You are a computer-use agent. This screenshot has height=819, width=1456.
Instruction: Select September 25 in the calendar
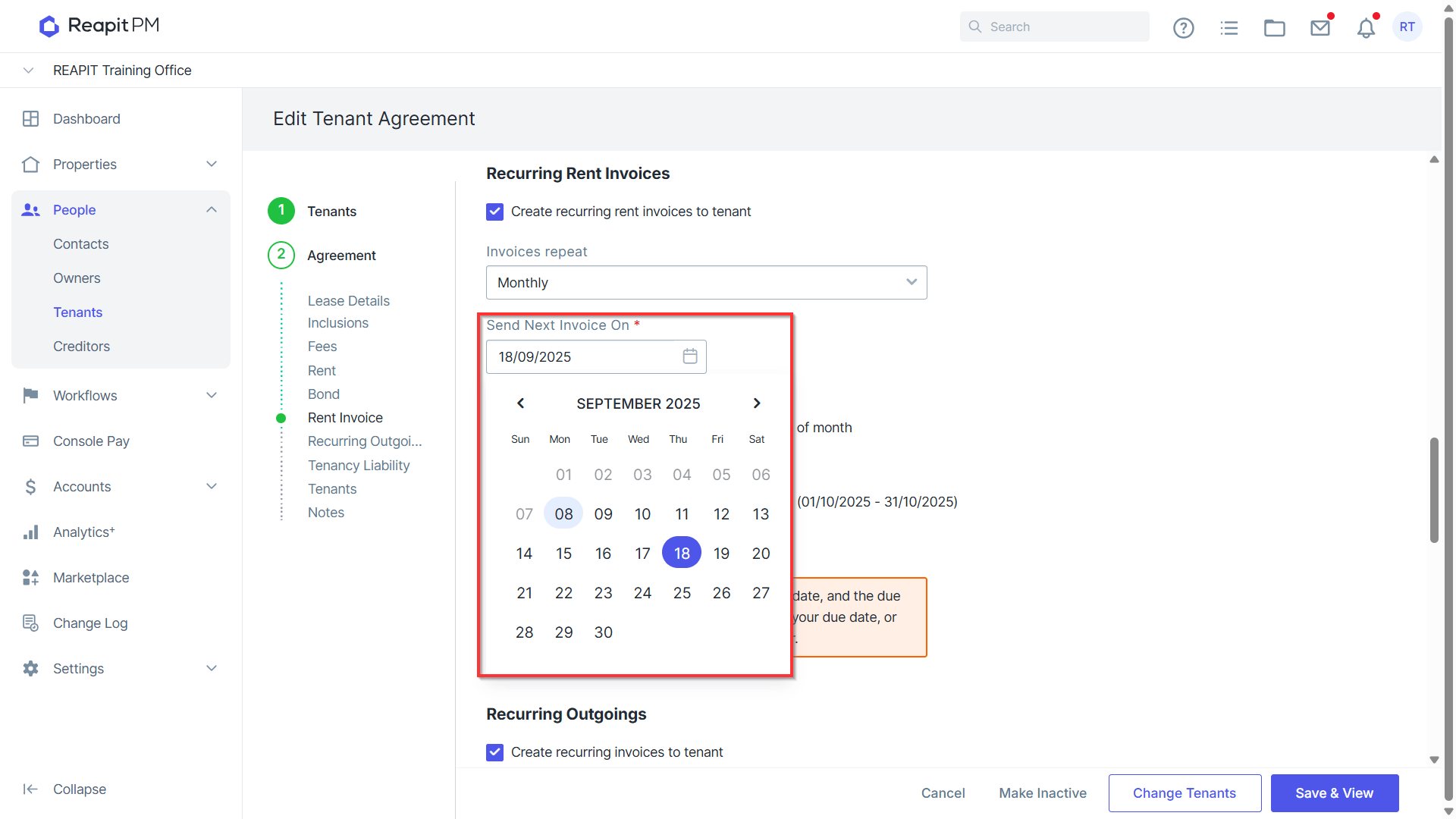[x=682, y=593]
